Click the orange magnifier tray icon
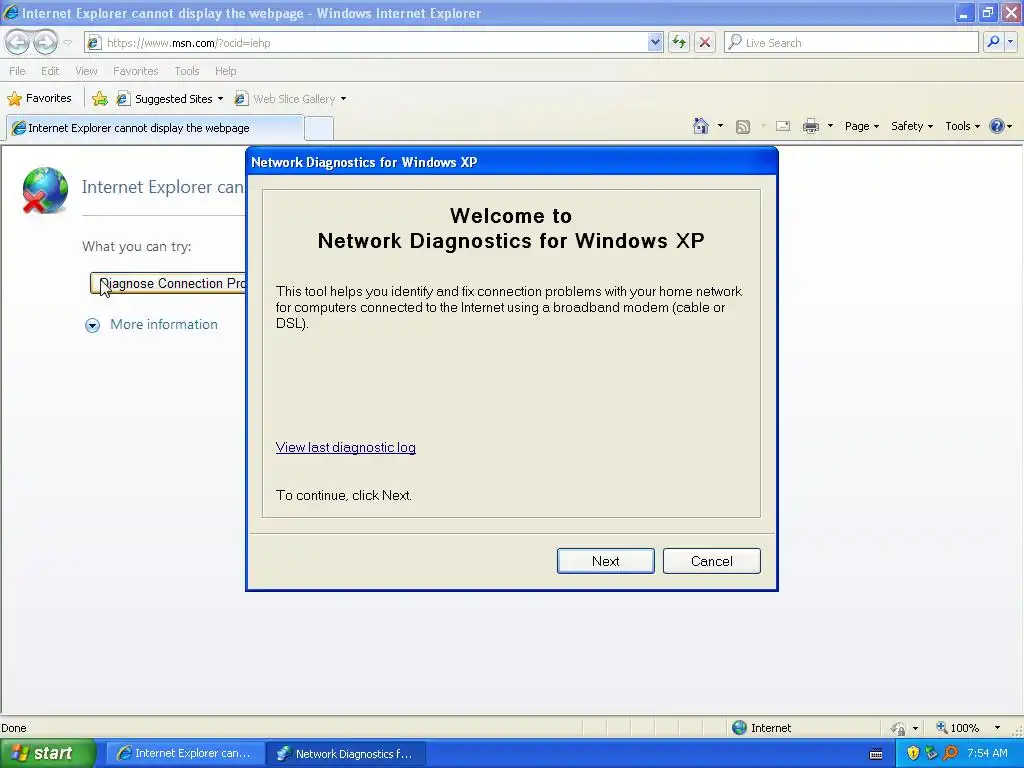Image resolution: width=1024 pixels, height=768 pixels. [950, 753]
